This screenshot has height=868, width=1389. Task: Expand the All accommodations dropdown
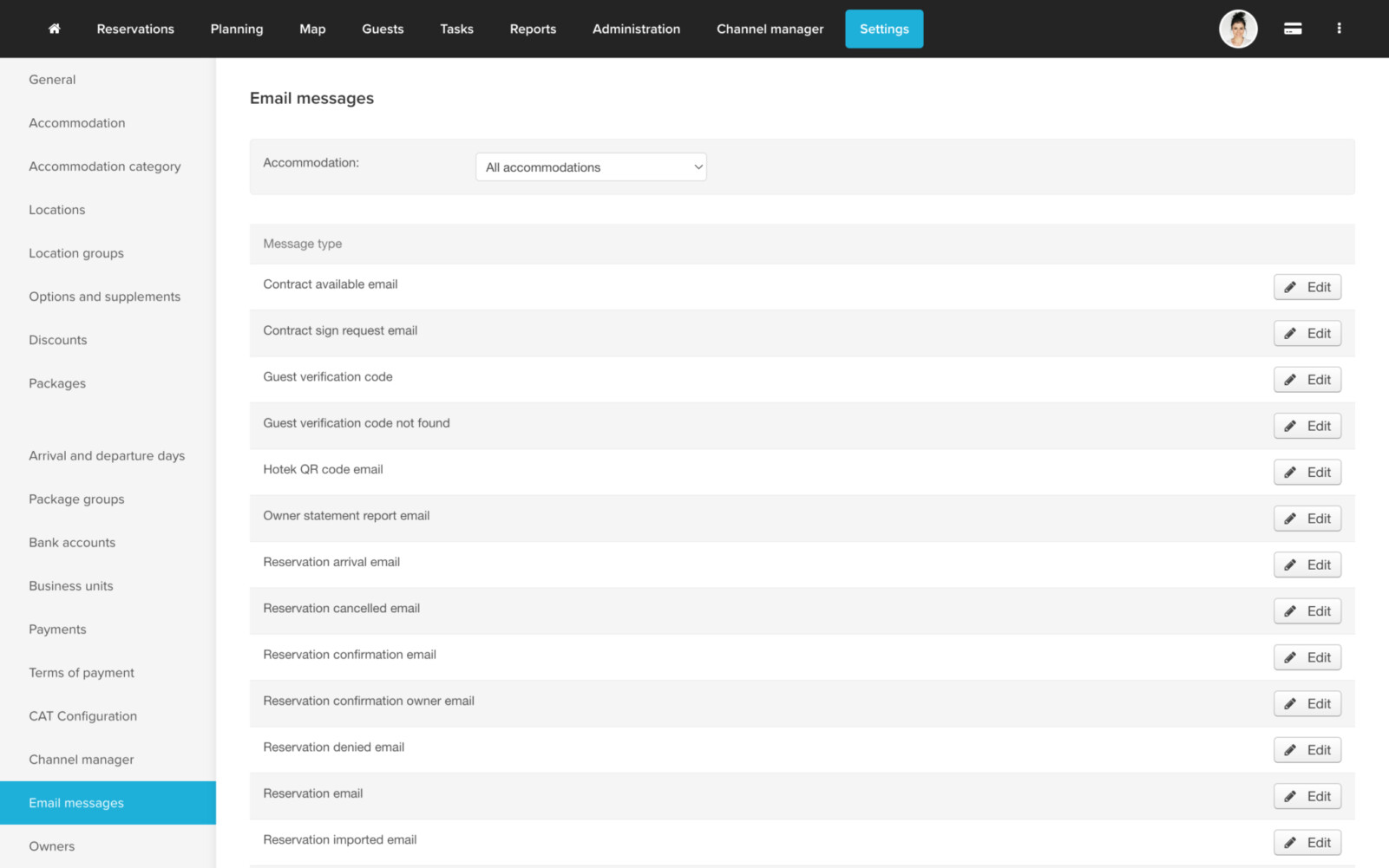click(x=591, y=167)
